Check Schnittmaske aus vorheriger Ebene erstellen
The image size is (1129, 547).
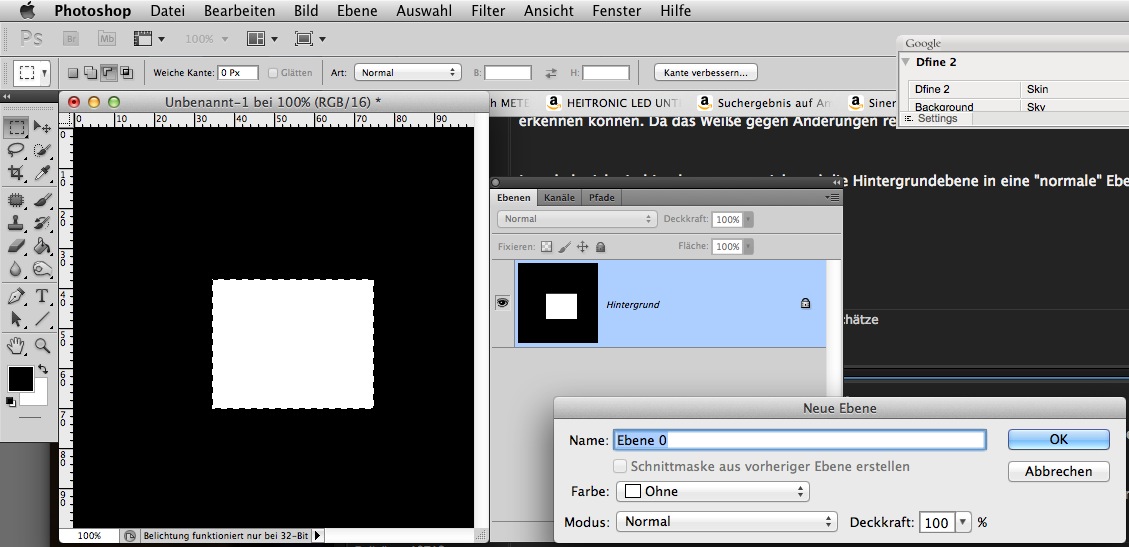[x=620, y=466]
